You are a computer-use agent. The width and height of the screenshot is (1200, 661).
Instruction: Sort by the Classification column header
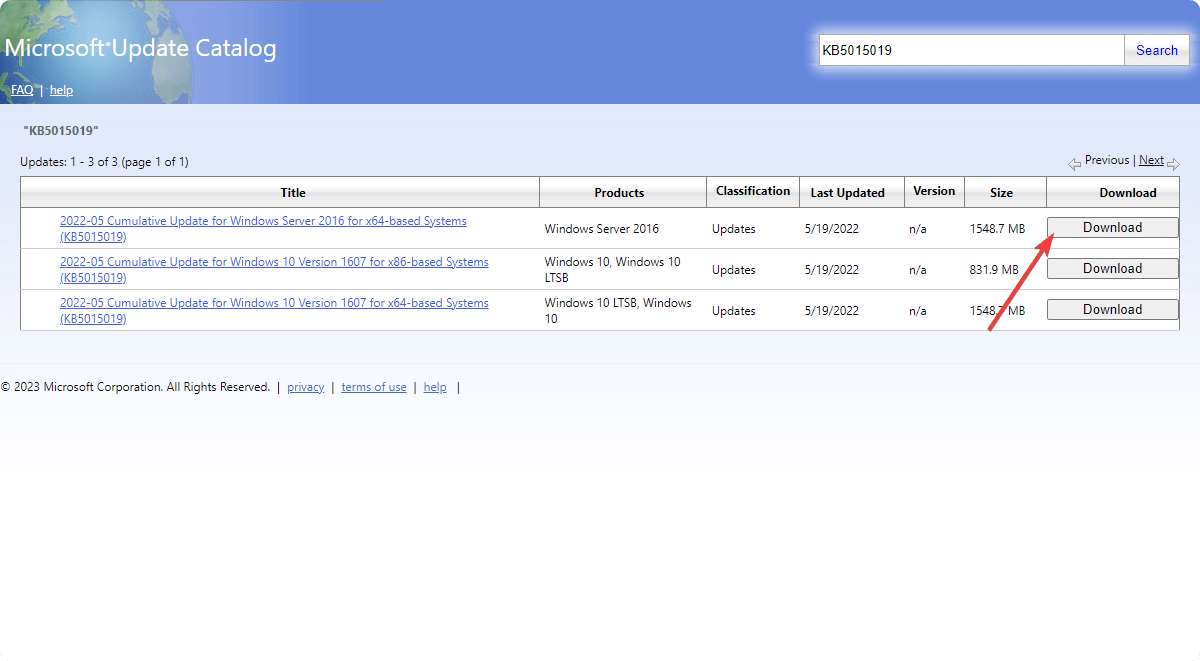tap(753, 191)
